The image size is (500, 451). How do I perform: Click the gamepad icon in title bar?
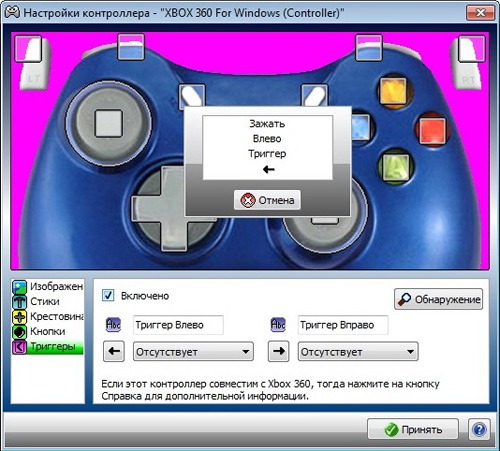coord(12,13)
